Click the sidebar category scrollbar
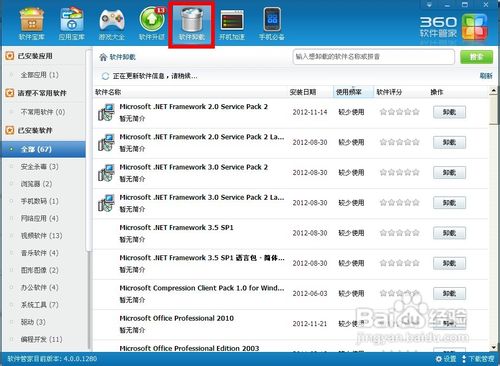The height and width of the screenshot is (366, 500). pos(88,150)
